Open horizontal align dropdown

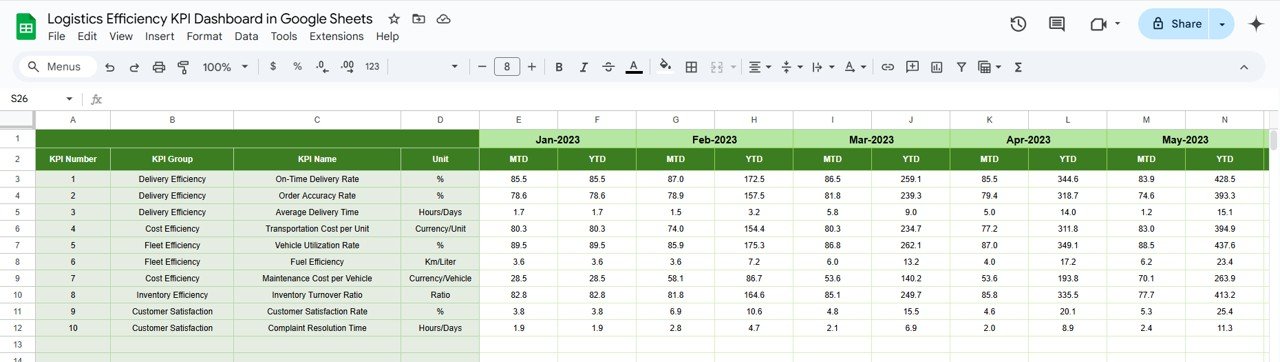pyautogui.click(x=760, y=67)
